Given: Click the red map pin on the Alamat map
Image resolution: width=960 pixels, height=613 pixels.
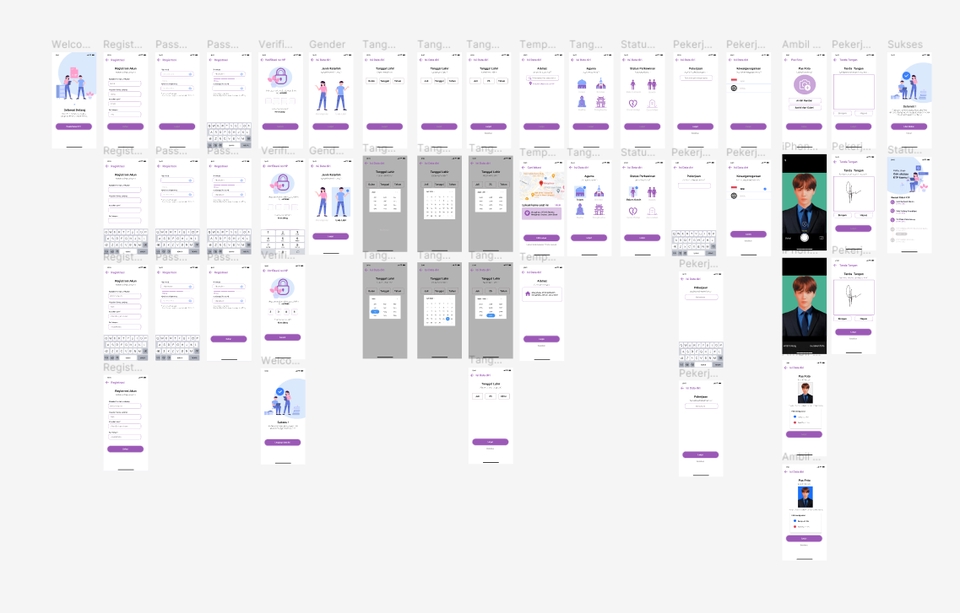Looking at the screenshot, I should 541,183.
